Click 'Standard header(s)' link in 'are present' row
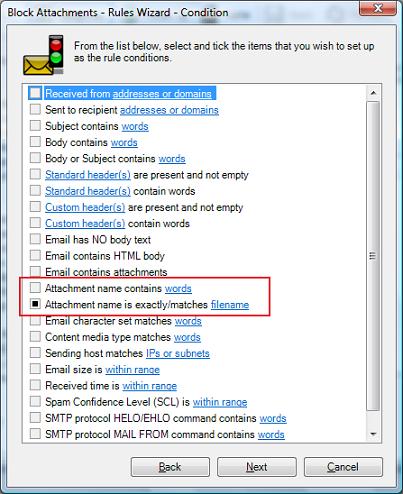This screenshot has height=494, width=403. click(88, 175)
